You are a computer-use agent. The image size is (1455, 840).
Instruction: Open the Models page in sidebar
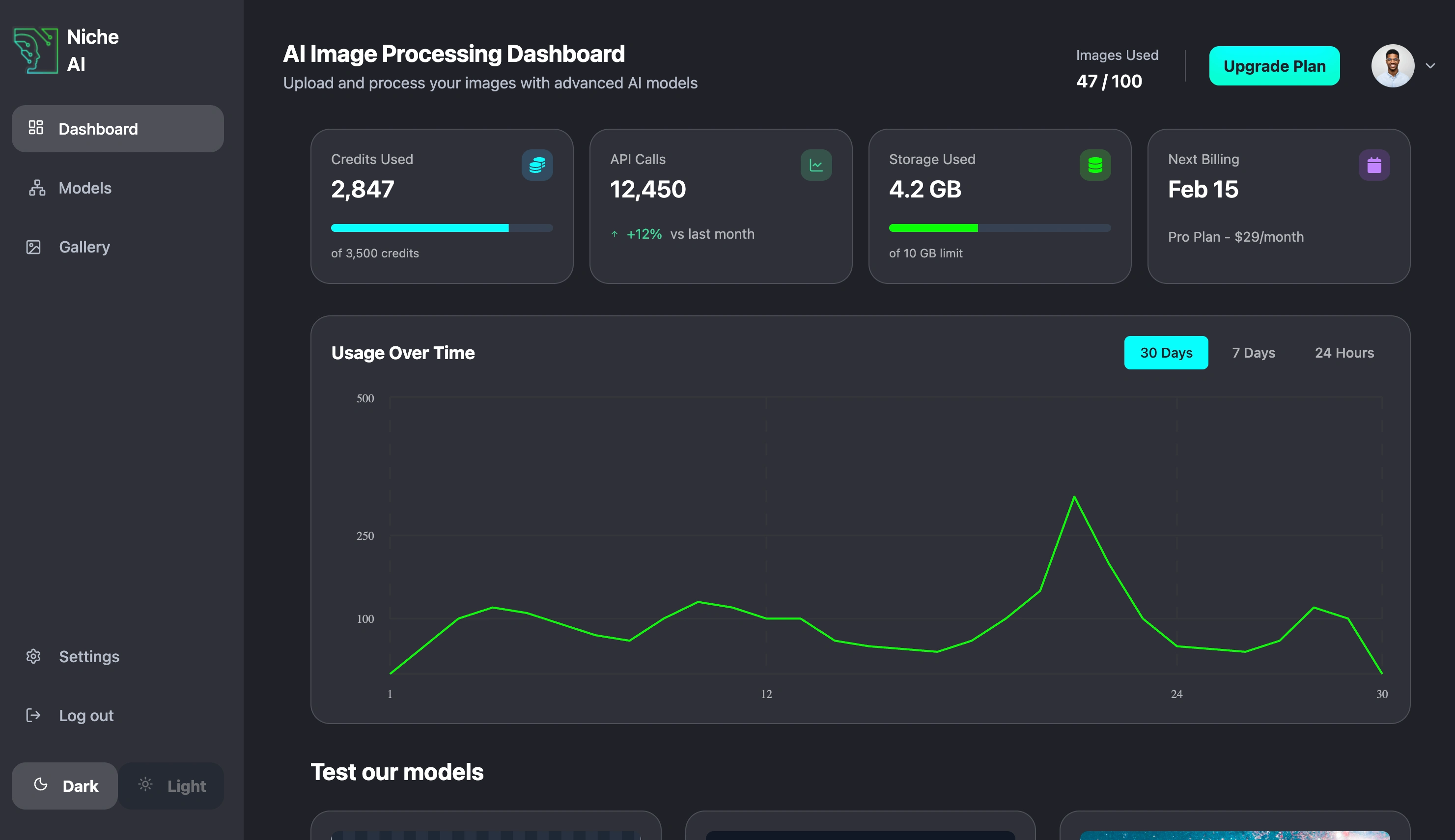tap(85, 188)
